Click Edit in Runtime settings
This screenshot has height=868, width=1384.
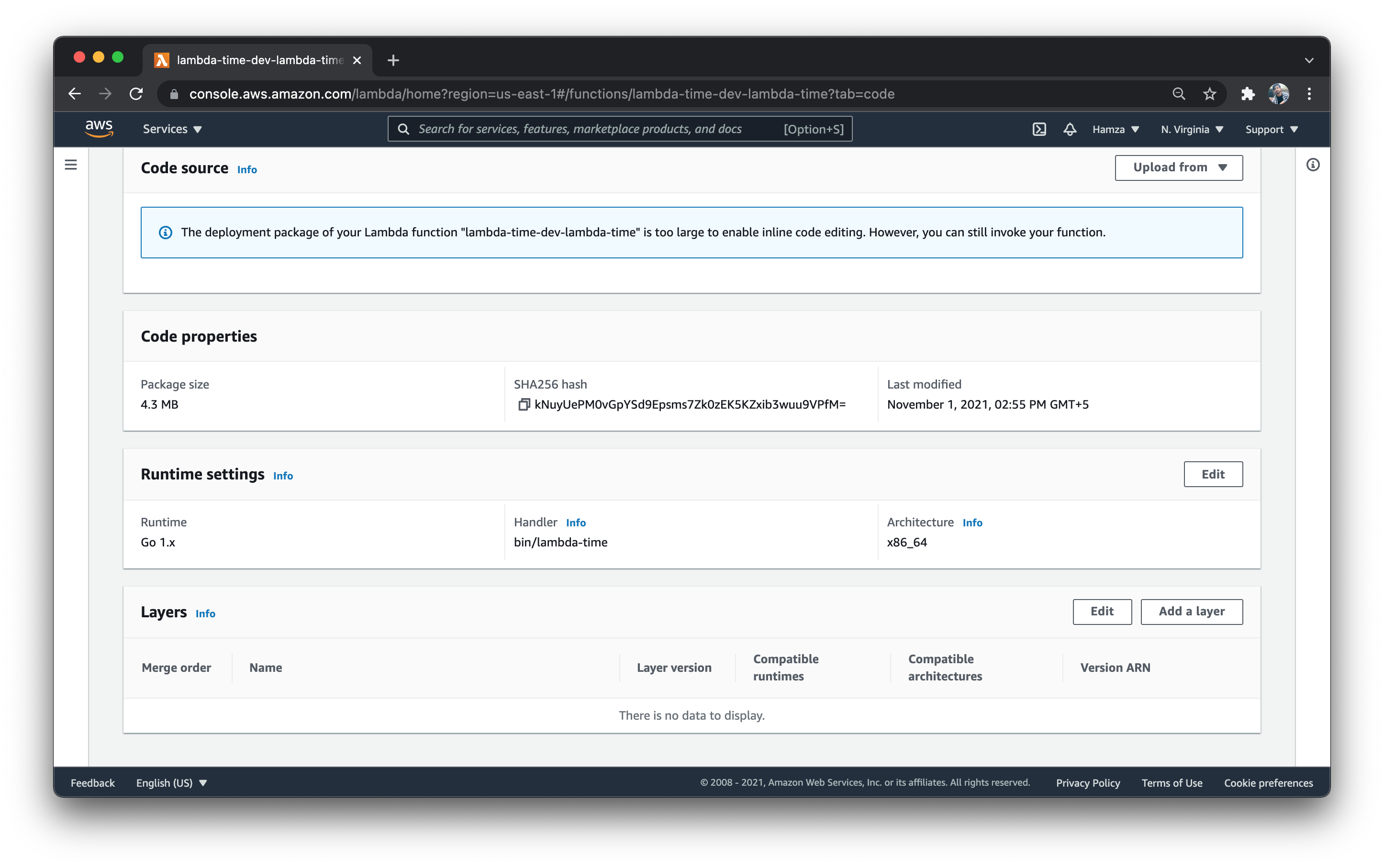click(1213, 474)
